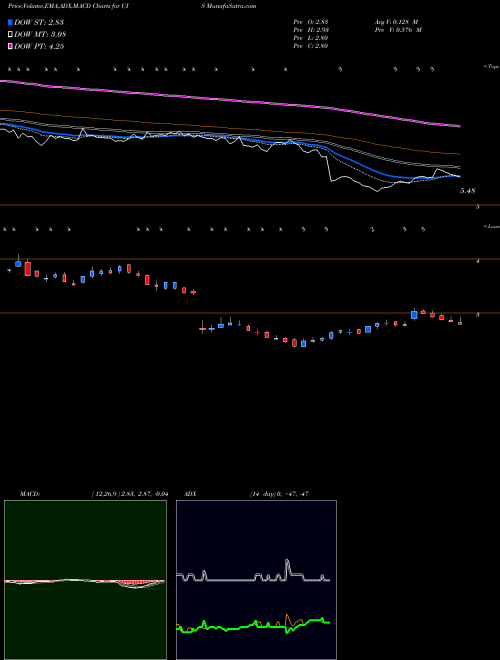Image resolution: width=500 pixels, height=660 pixels.
Task: Click the magenta long-term EMA line end
Action: coord(459,126)
